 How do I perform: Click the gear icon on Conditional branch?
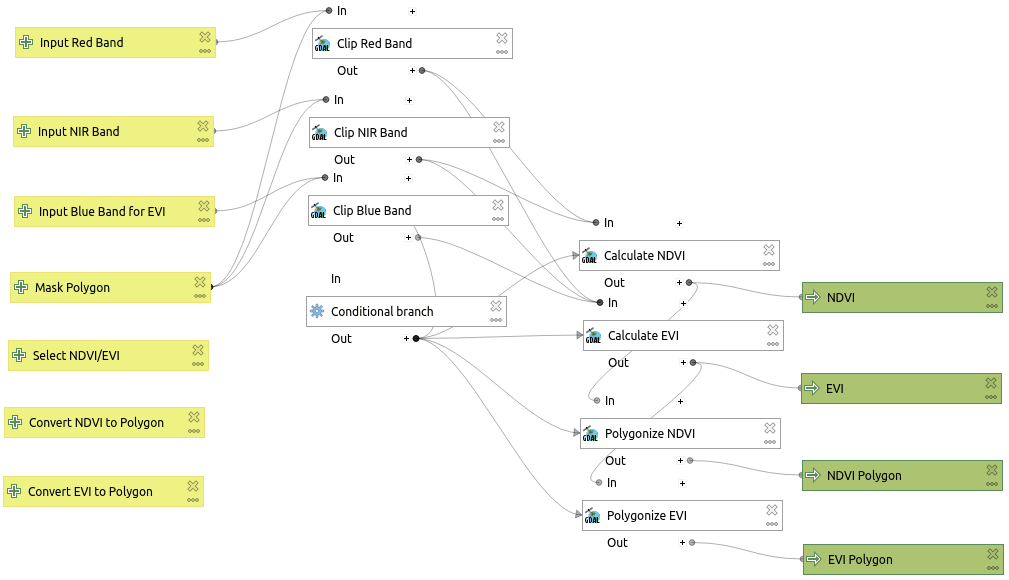tap(317, 311)
